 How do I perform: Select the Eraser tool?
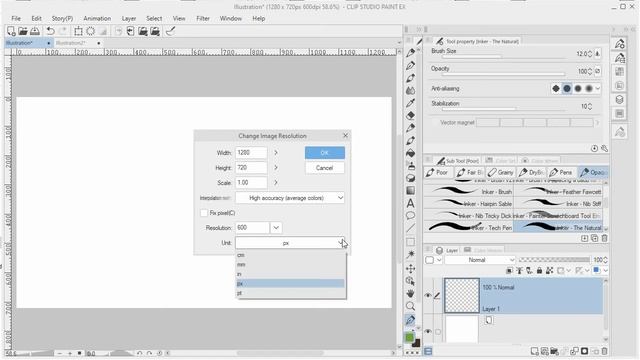(411, 115)
